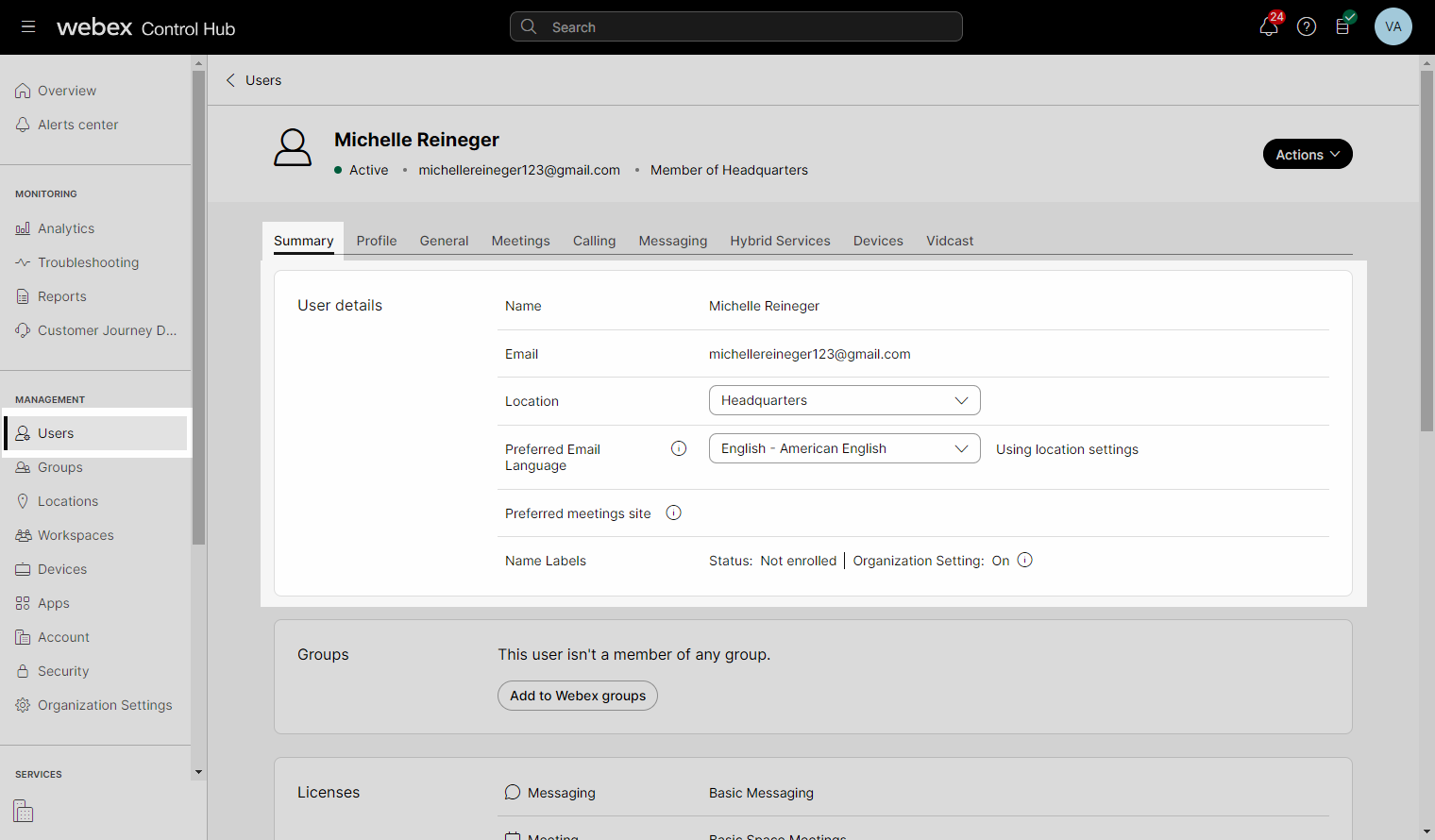Viewport: 1435px width, 840px height.
Task: Switch to the Messaging tab
Action: (x=673, y=241)
